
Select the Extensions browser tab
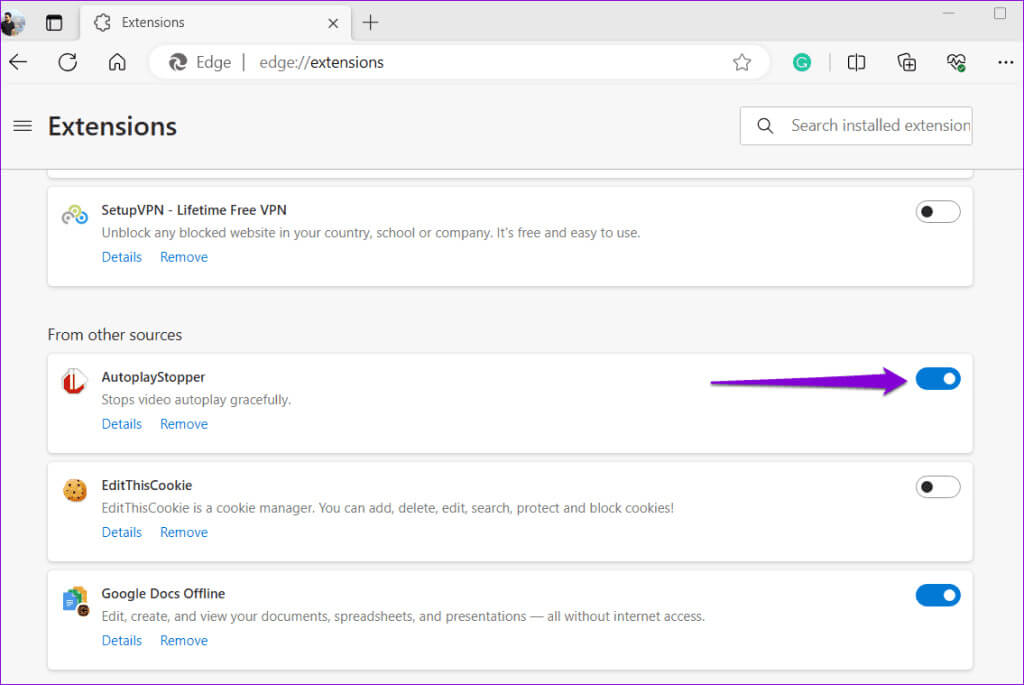point(216,23)
